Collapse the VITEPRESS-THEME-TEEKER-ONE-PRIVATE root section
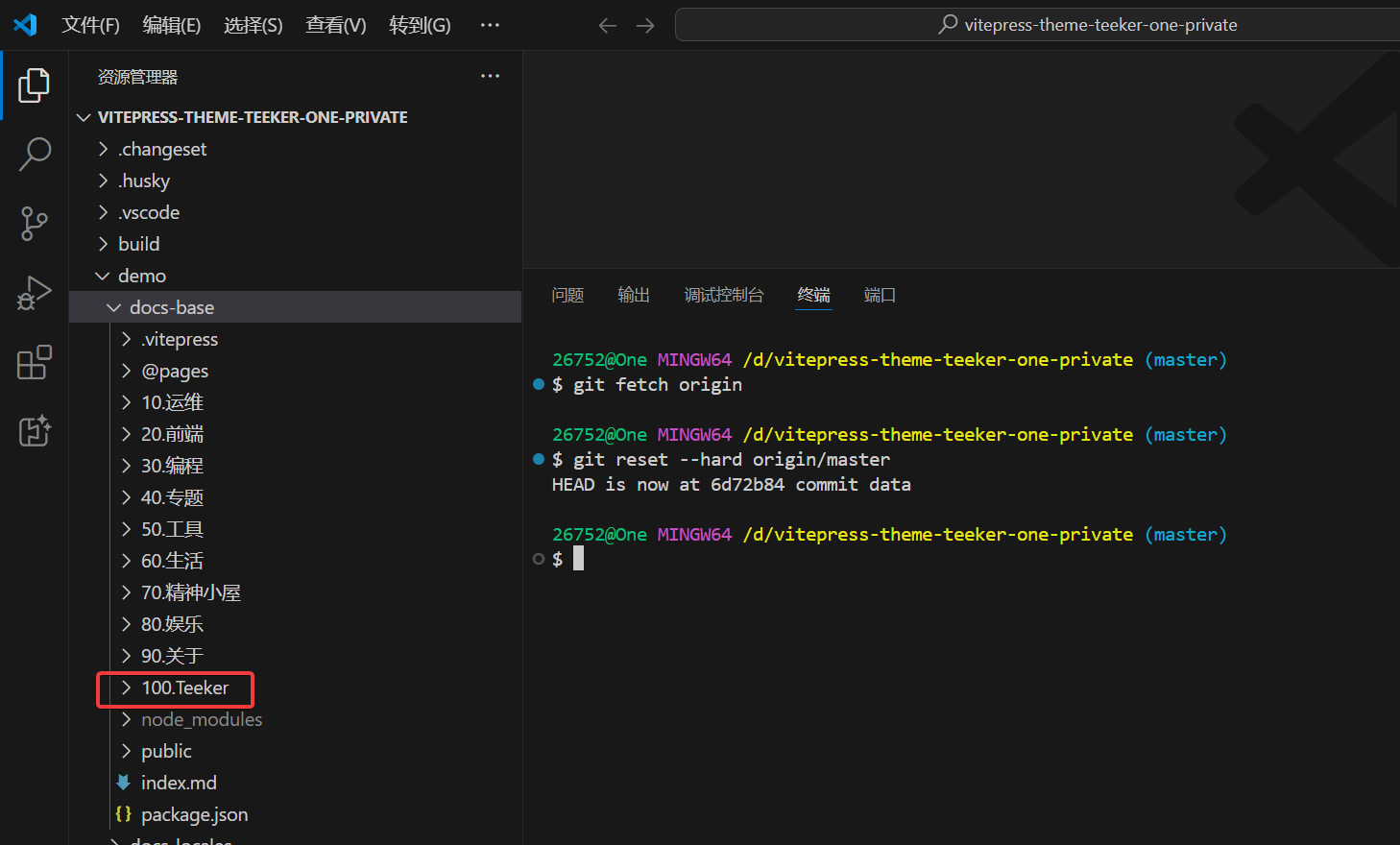Screen dimensions: 1400x845 296,117
